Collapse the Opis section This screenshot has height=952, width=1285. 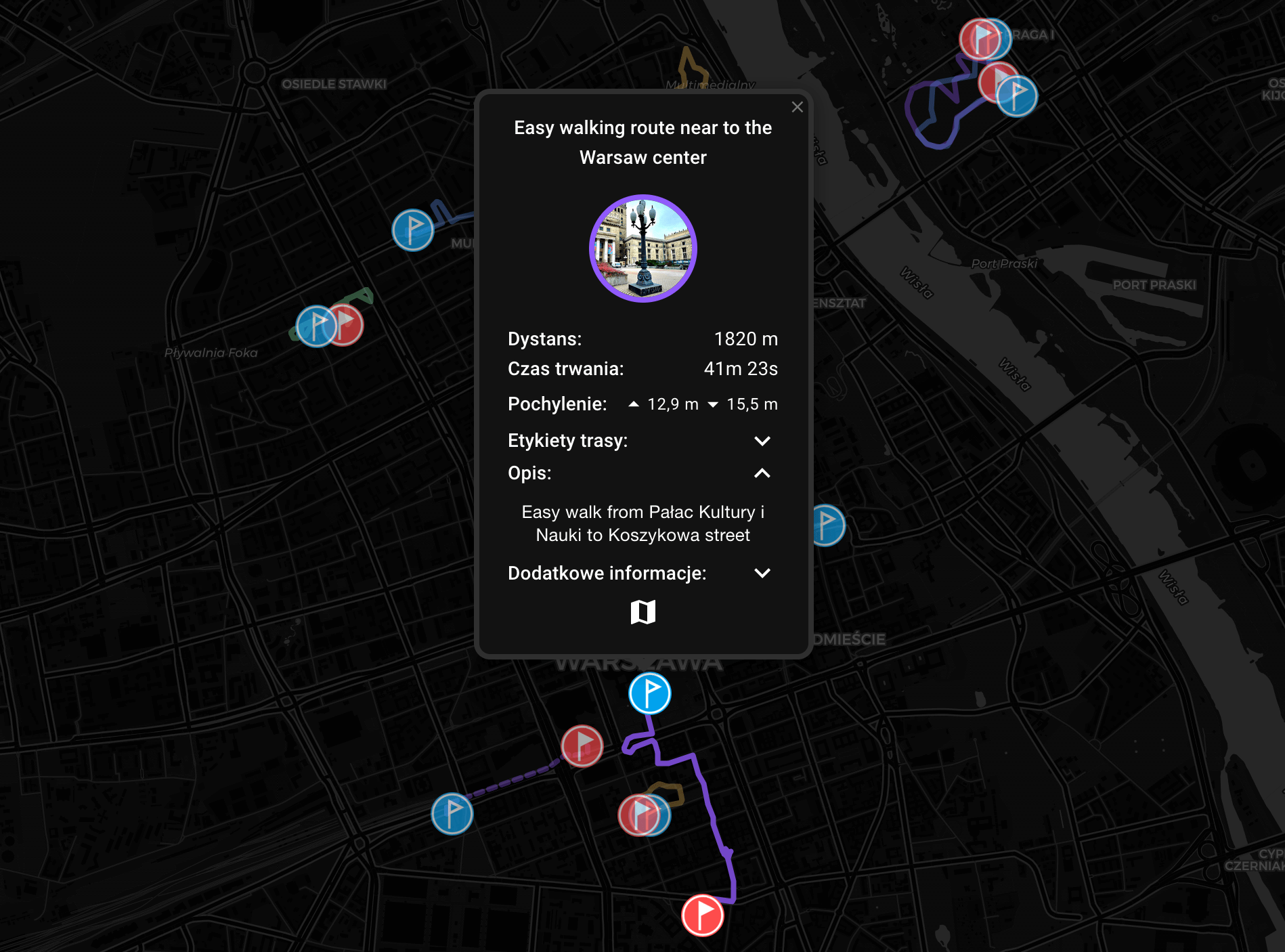point(762,473)
